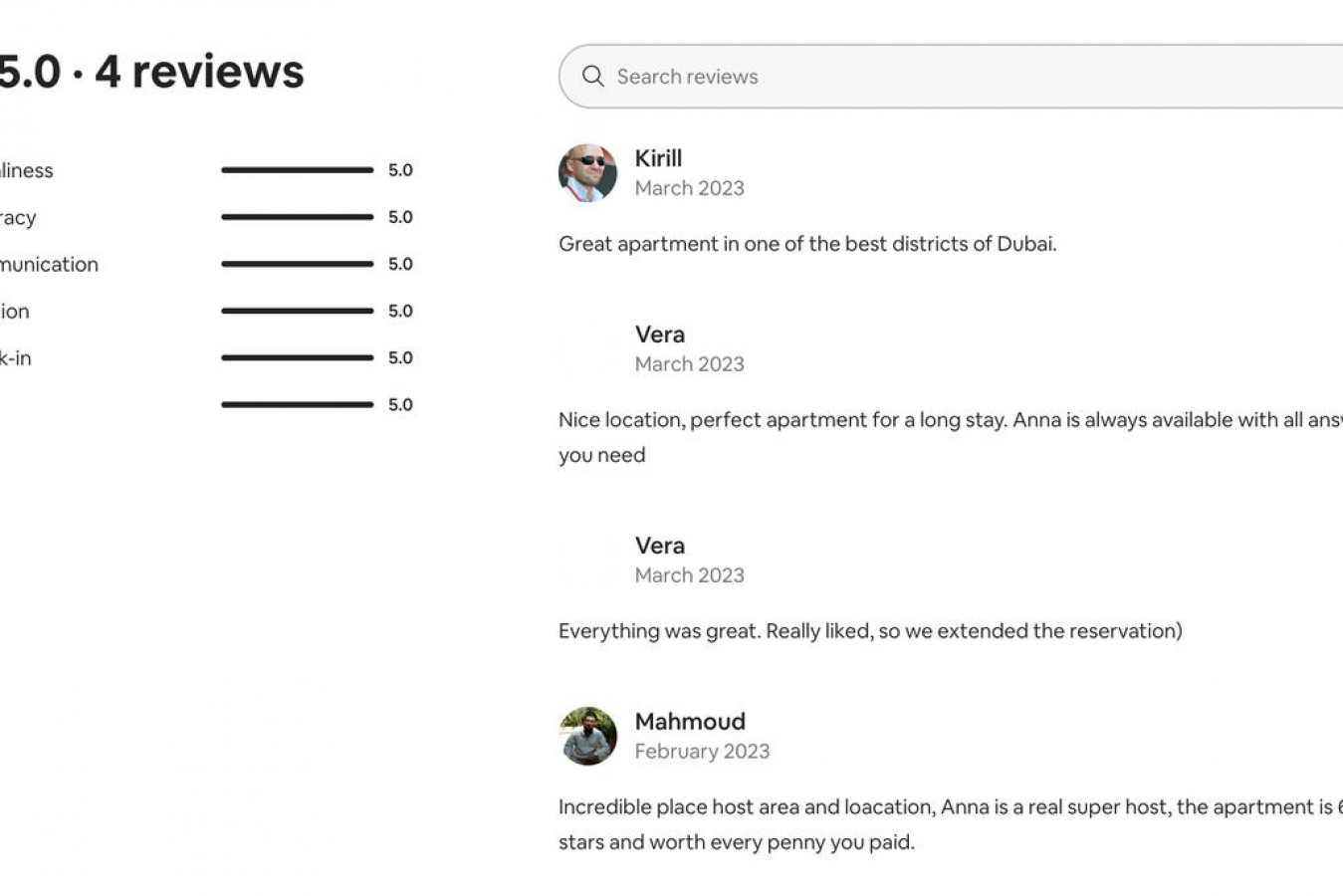Image resolution: width=1343 pixels, height=896 pixels.
Task: Click the Accuracy rating bar
Action: tap(297, 217)
